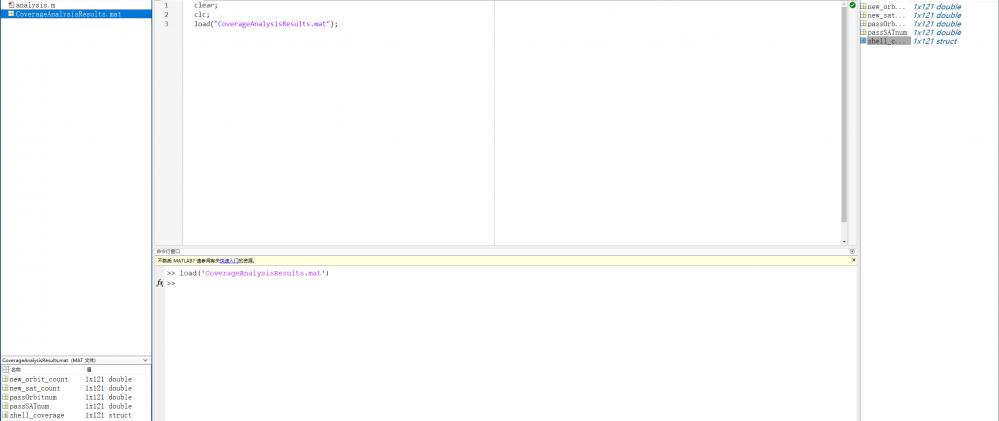
Task: Click the command window actions icon
Action: pos(853,251)
